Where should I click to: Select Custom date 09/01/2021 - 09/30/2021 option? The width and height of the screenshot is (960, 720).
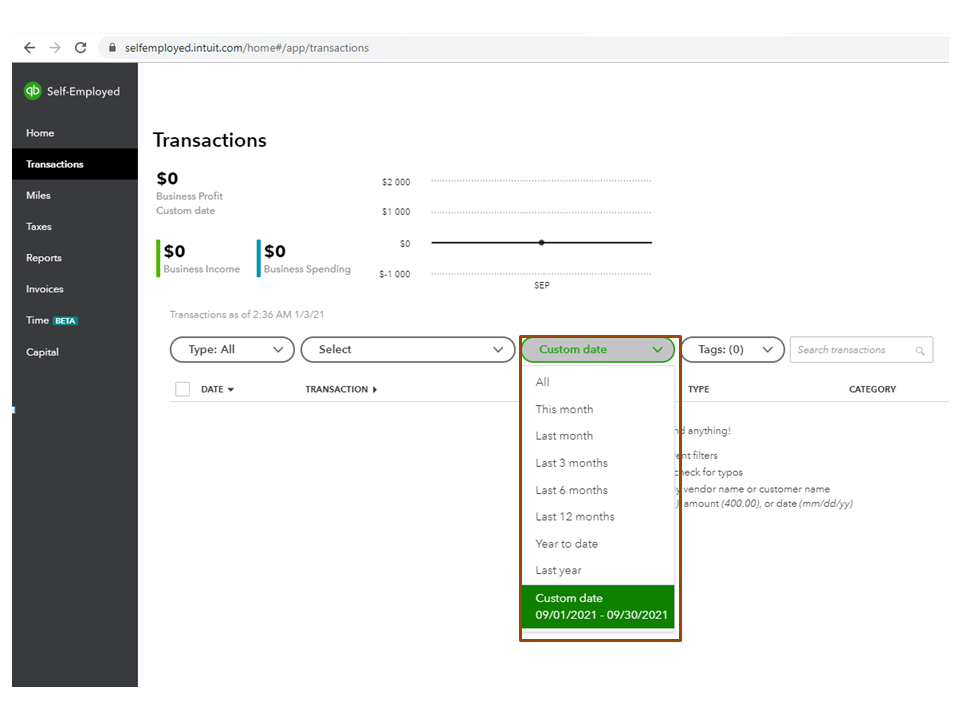(598, 606)
